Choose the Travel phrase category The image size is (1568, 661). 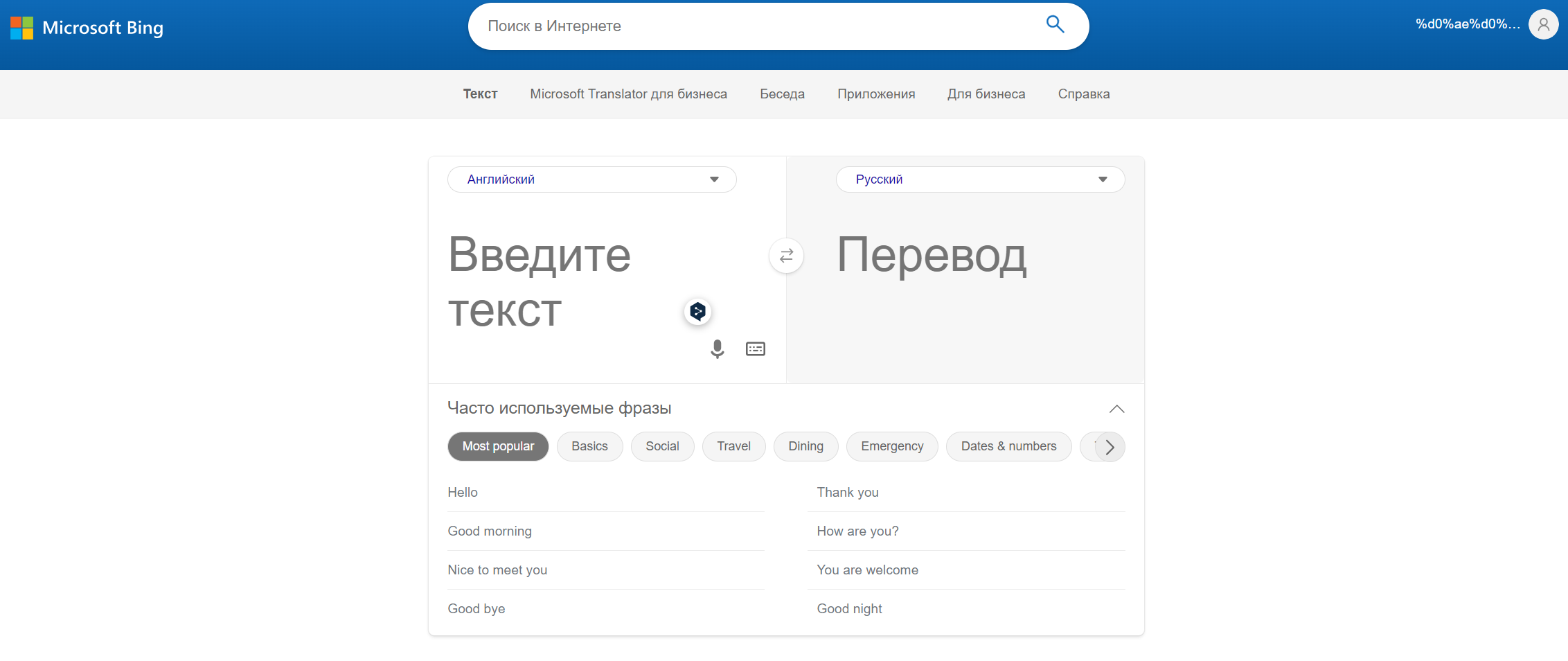tap(734, 447)
